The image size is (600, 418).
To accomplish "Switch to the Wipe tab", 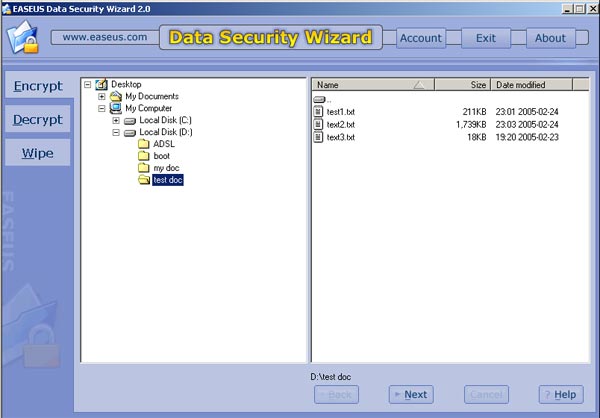I will click(38, 153).
